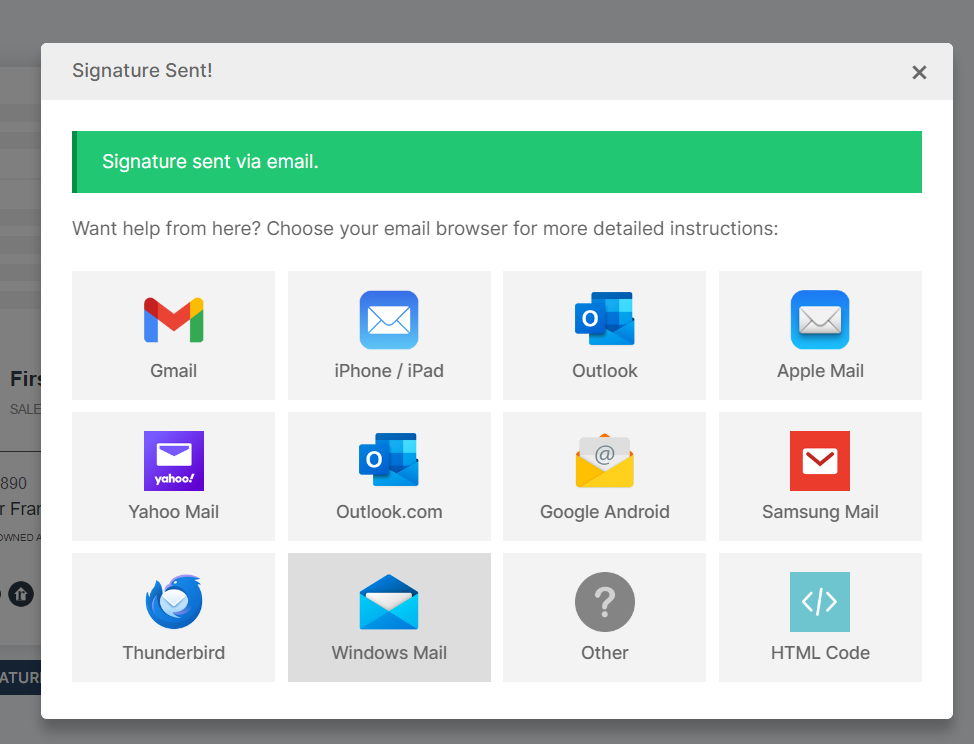Image resolution: width=974 pixels, height=744 pixels.
Task: Select the Windows Mail envelope icon
Action: [389, 602]
